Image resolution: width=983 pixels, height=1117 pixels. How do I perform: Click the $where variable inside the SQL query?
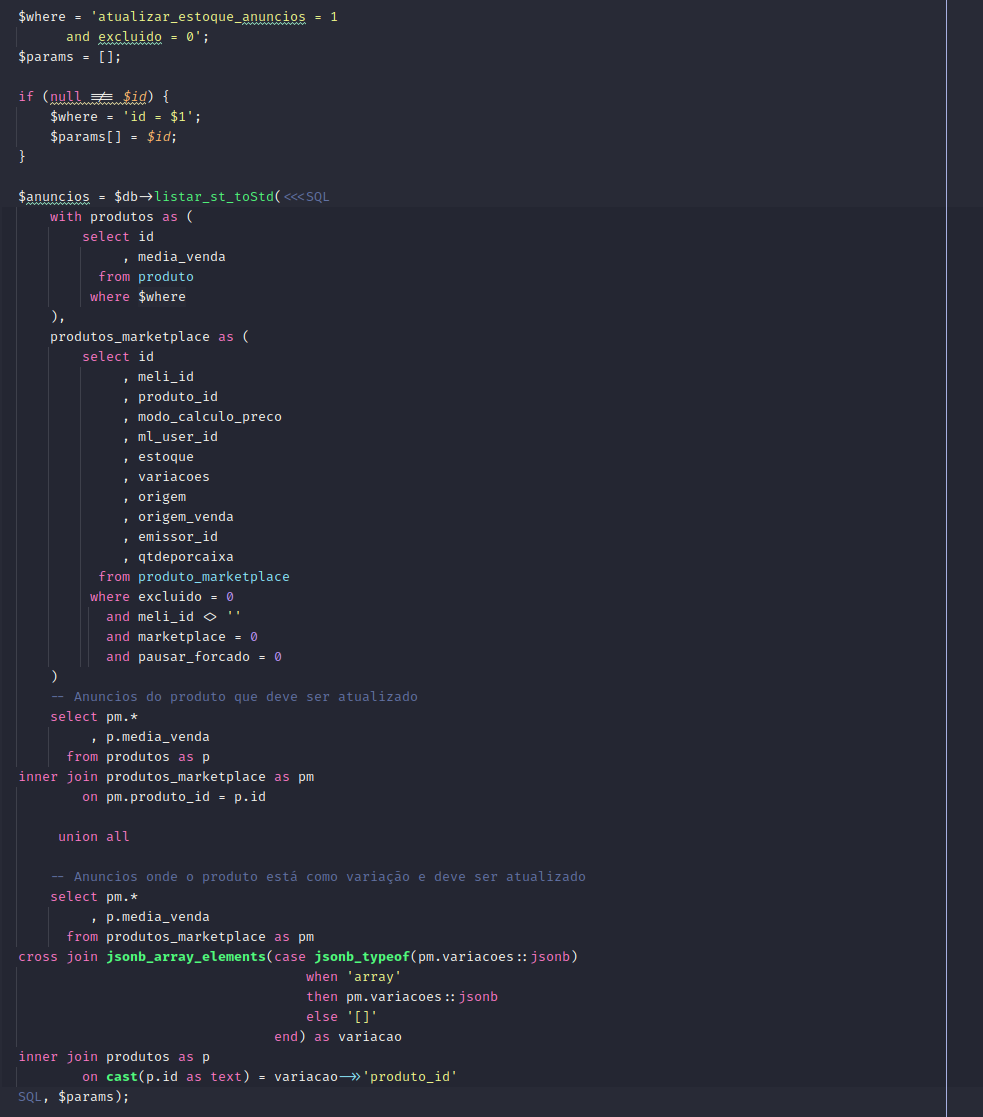pos(161,297)
